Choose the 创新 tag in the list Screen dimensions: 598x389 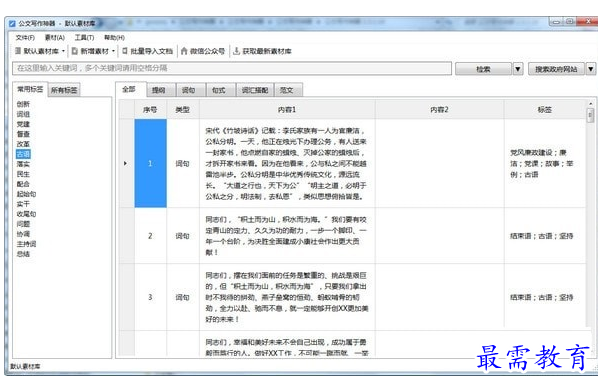coord(23,104)
